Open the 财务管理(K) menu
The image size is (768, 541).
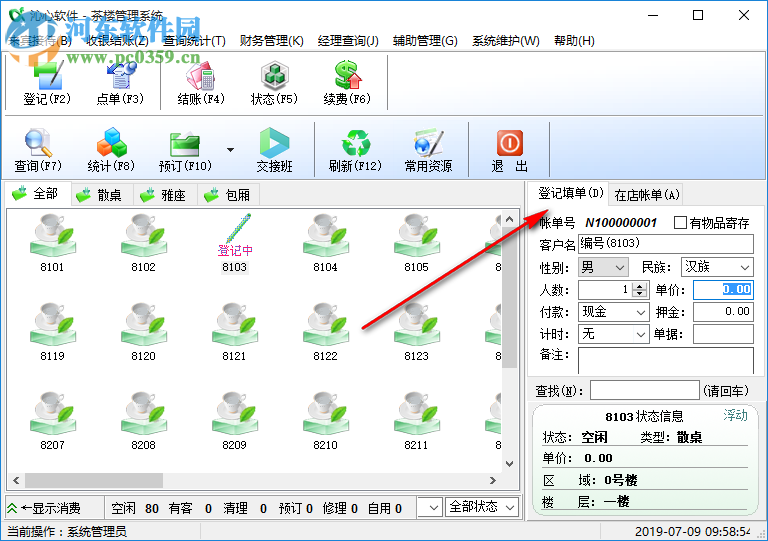click(271, 41)
